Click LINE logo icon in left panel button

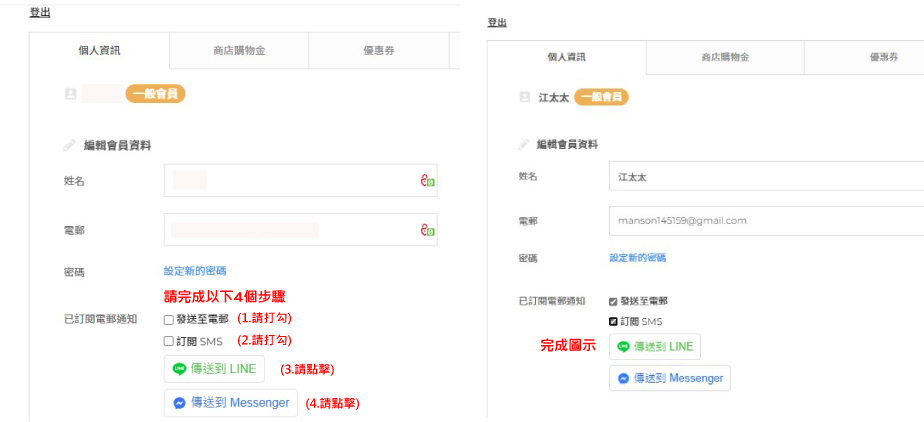(x=179, y=369)
